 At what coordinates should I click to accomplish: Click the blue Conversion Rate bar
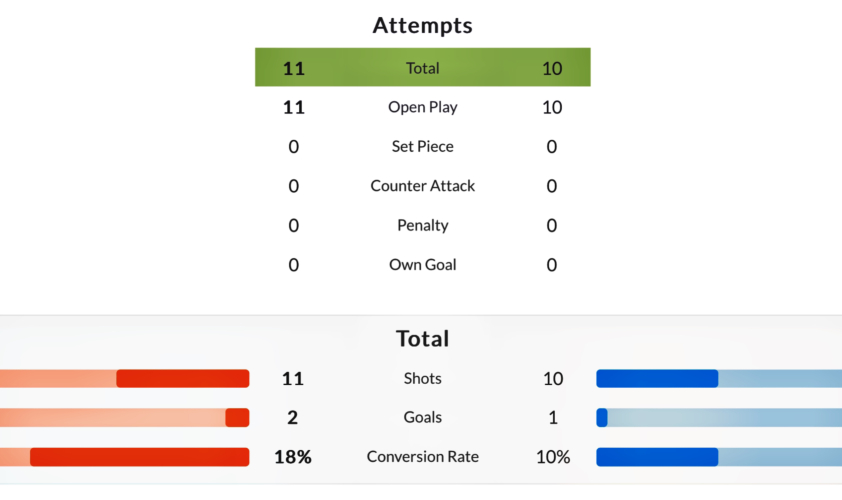[x=657, y=457]
